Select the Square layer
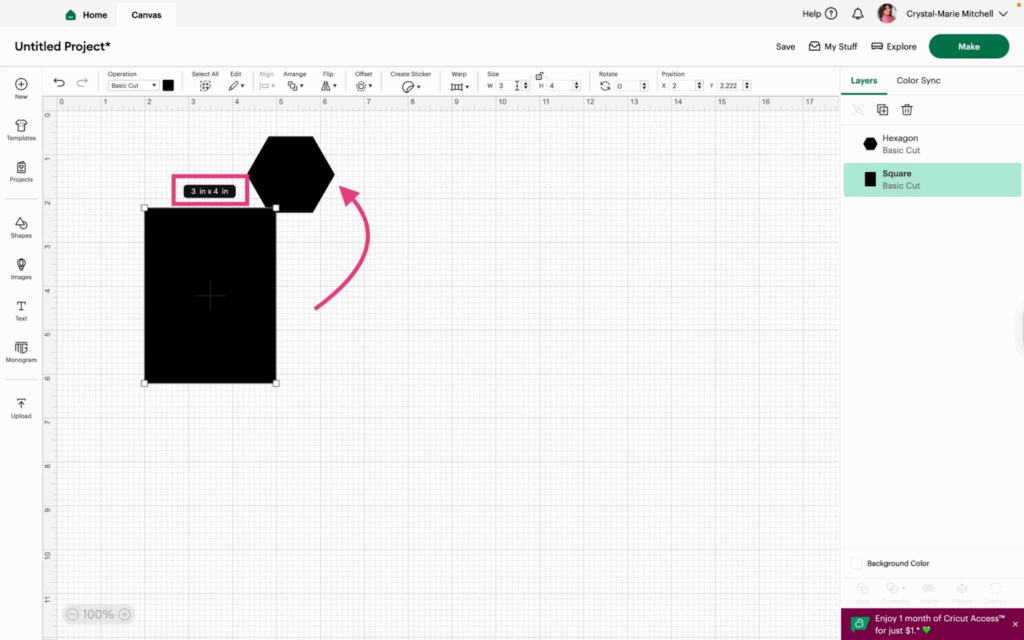 click(x=932, y=180)
